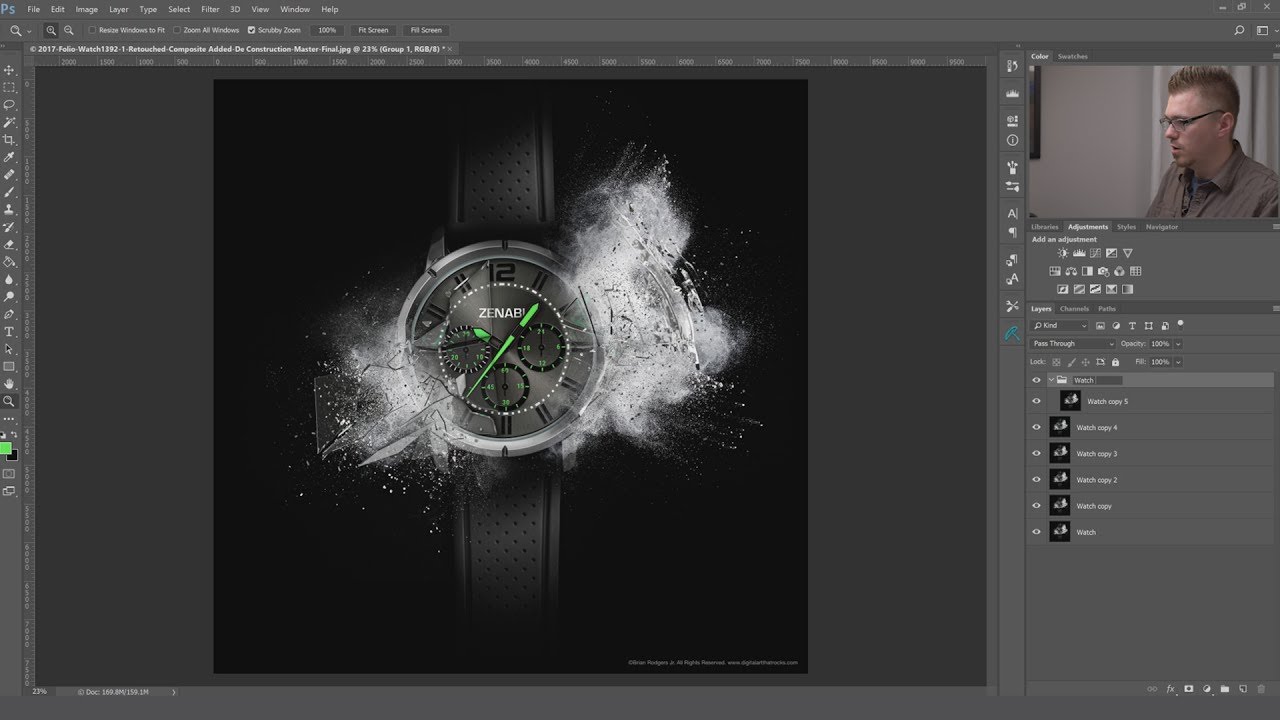Screen dimensions: 1280x720
Task: Toggle Resize Windows to Fit checkbox
Action: 93,30
